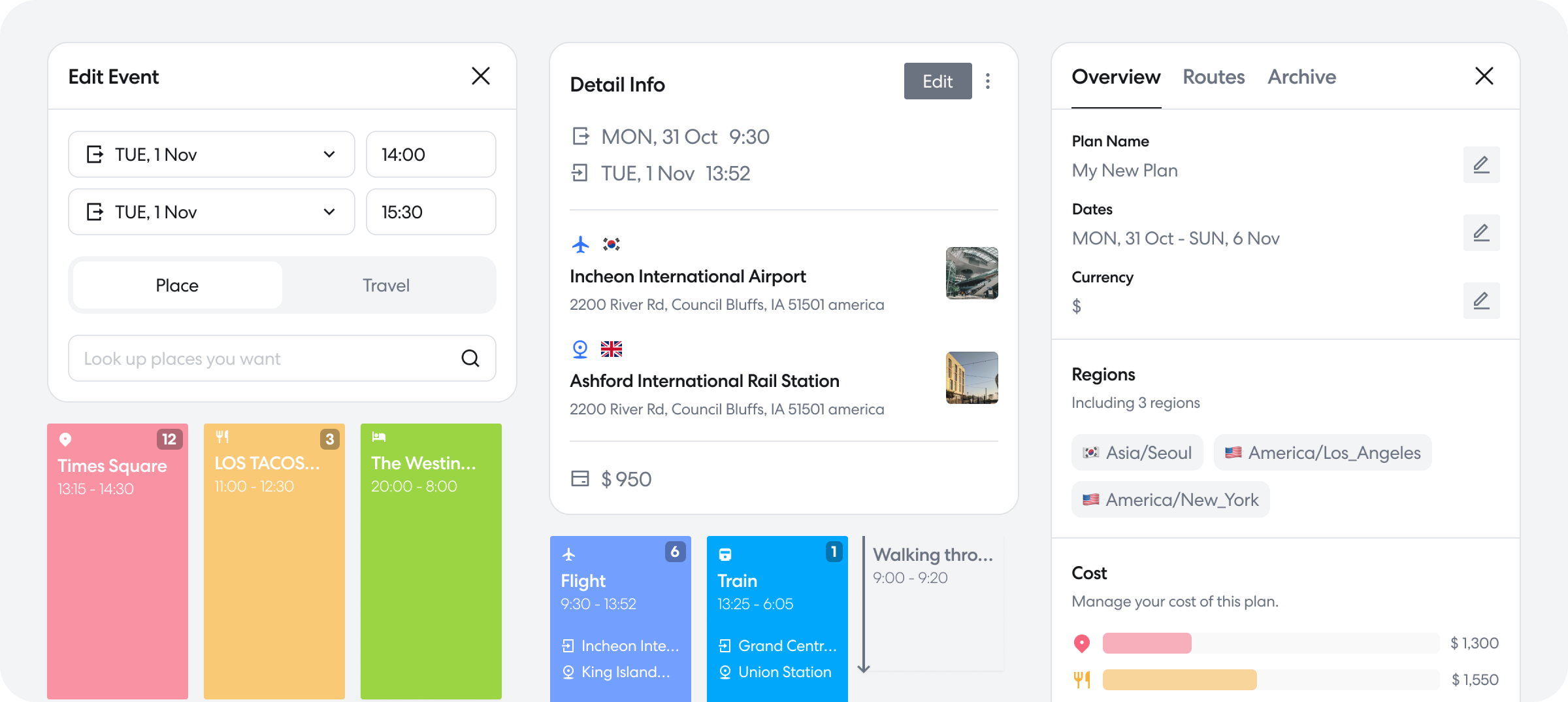Click the 'My New Plan' plan name text
The width and height of the screenshot is (1568, 702).
click(1124, 170)
